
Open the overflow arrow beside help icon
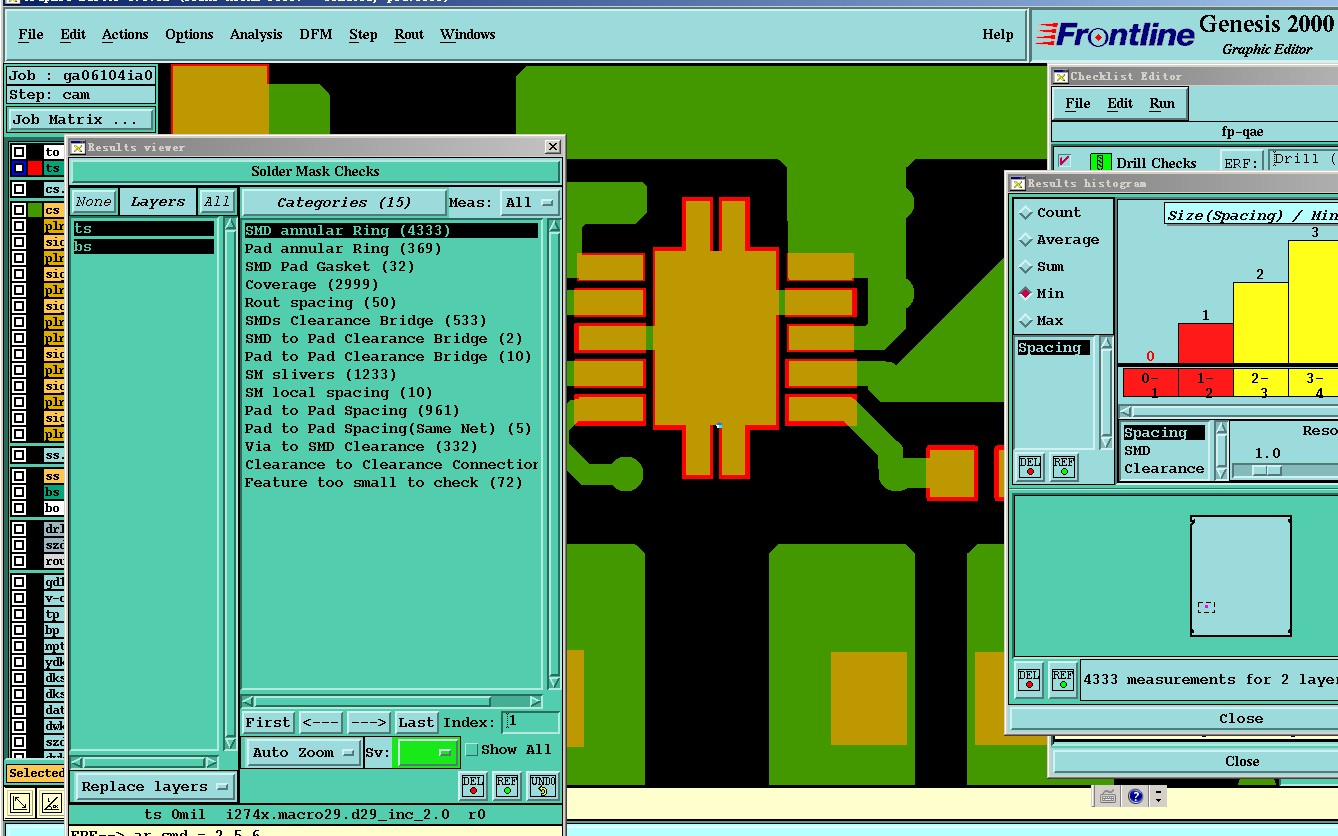(1158, 797)
